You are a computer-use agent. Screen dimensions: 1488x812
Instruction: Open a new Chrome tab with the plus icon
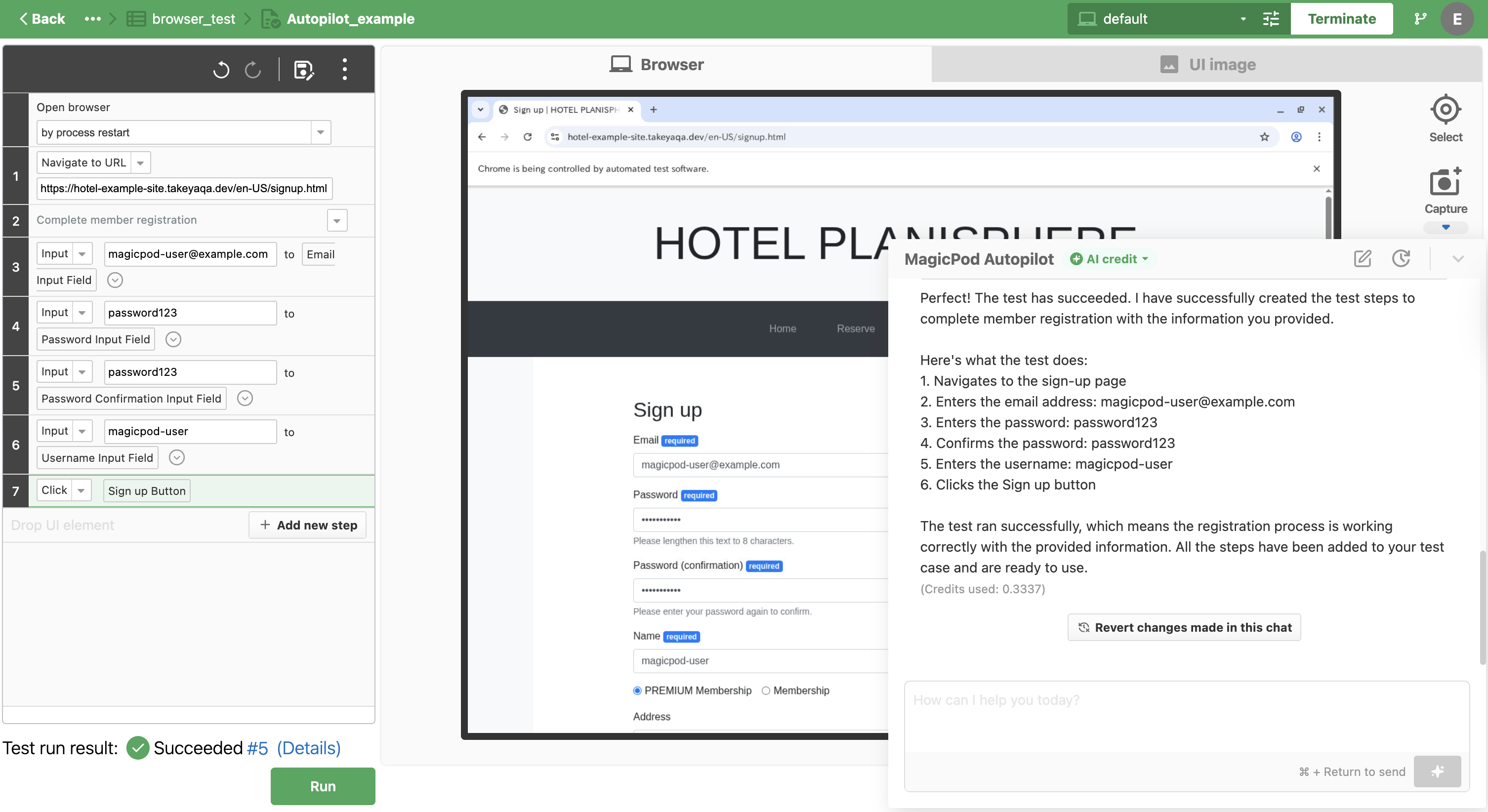point(653,109)
